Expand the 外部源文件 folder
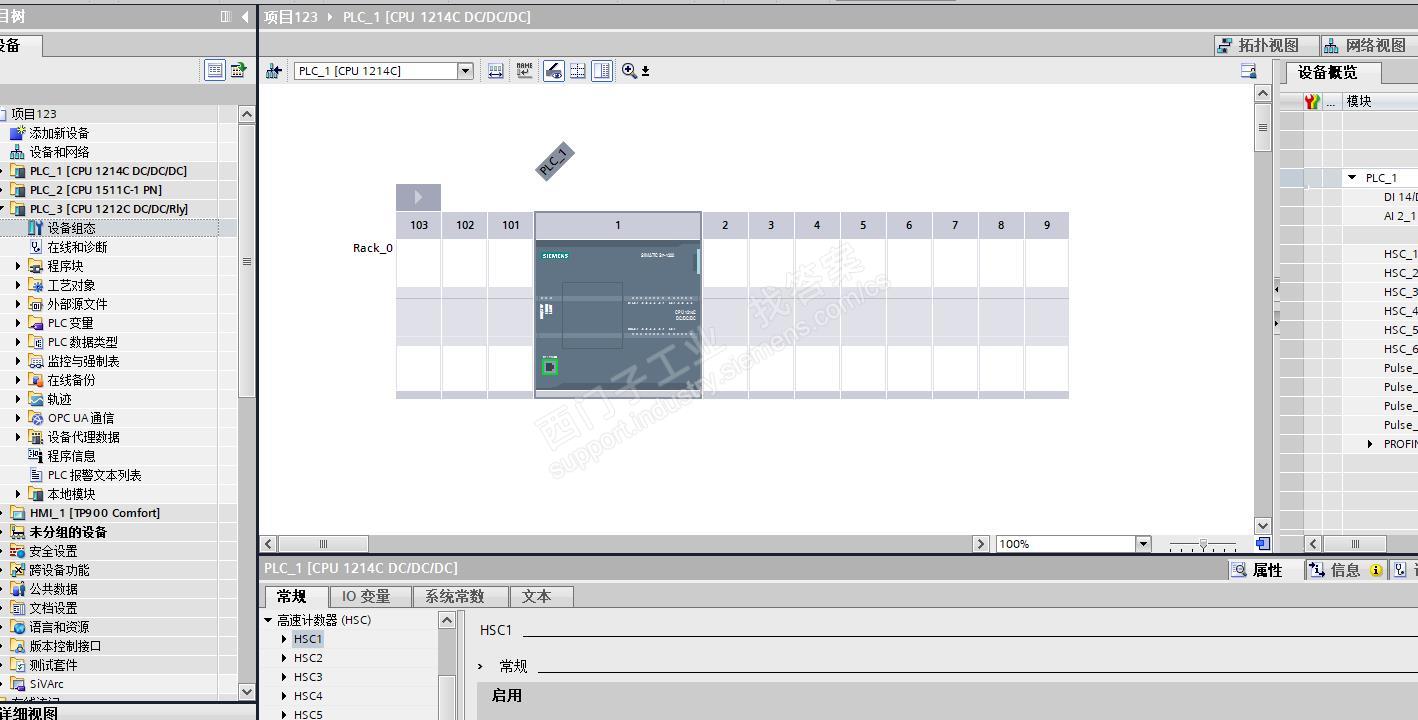 coord(18,304)
